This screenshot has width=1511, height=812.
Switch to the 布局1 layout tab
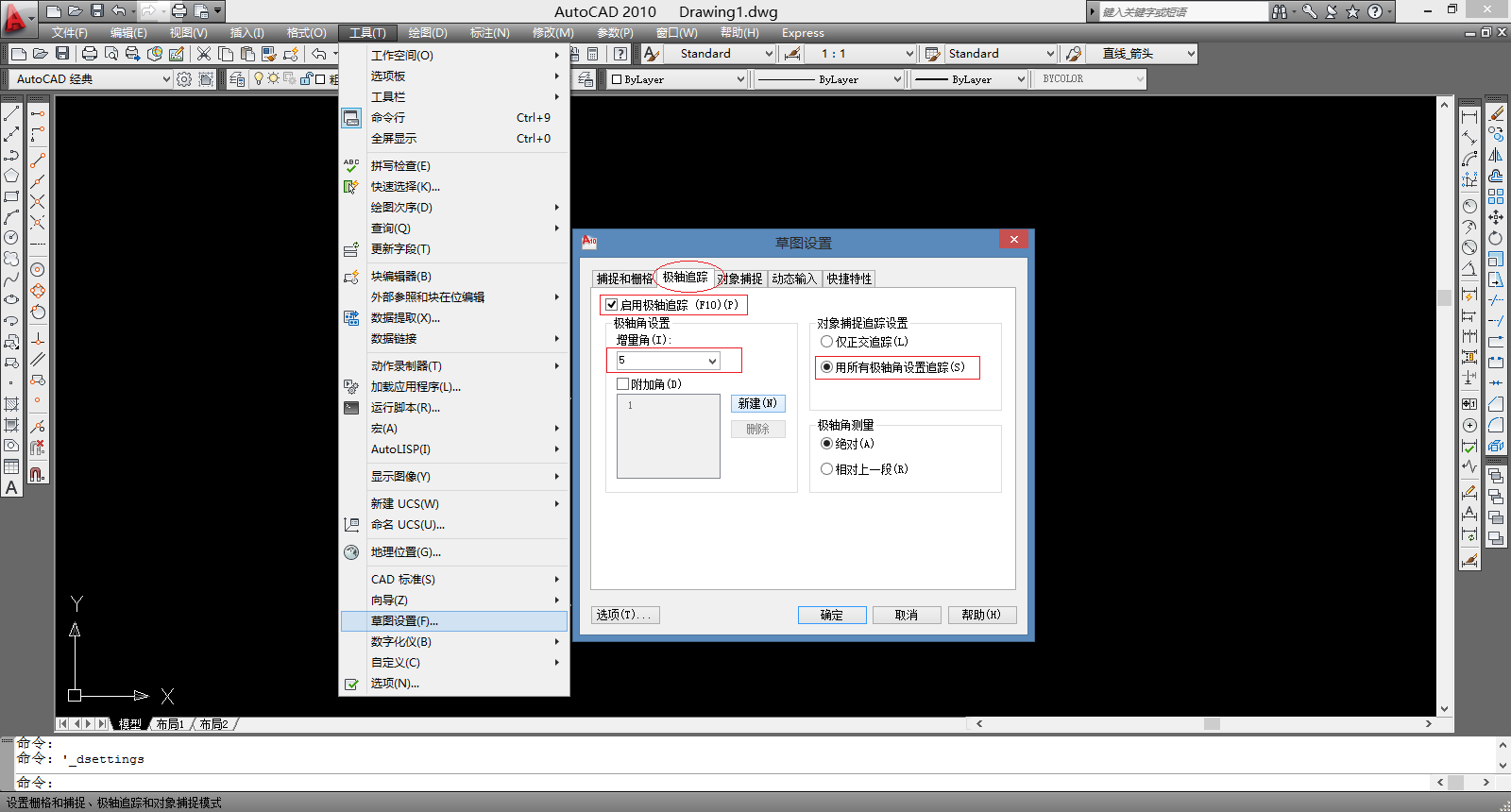tap(170, 724)
